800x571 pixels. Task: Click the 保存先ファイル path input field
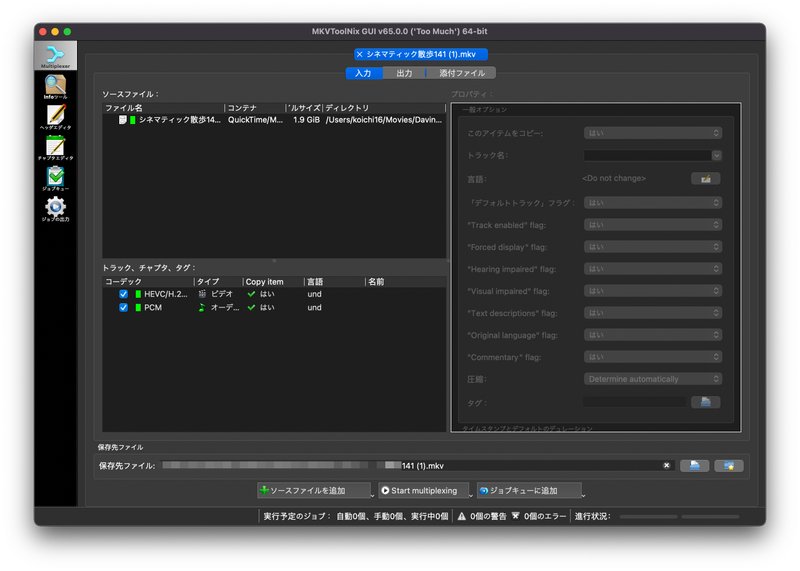(x=418, y=465)
